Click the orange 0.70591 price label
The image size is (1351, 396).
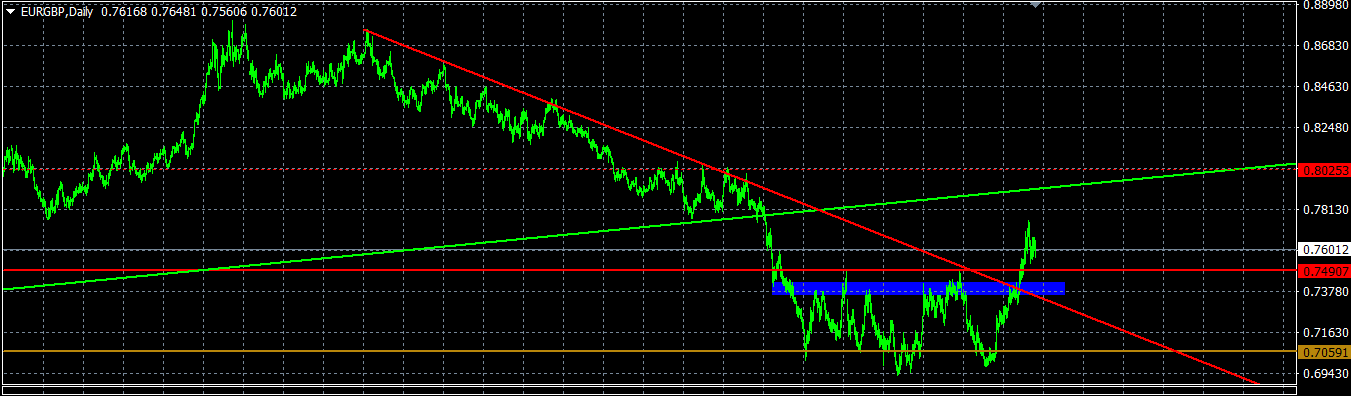pyautogui.click(x=1324, y=352)
